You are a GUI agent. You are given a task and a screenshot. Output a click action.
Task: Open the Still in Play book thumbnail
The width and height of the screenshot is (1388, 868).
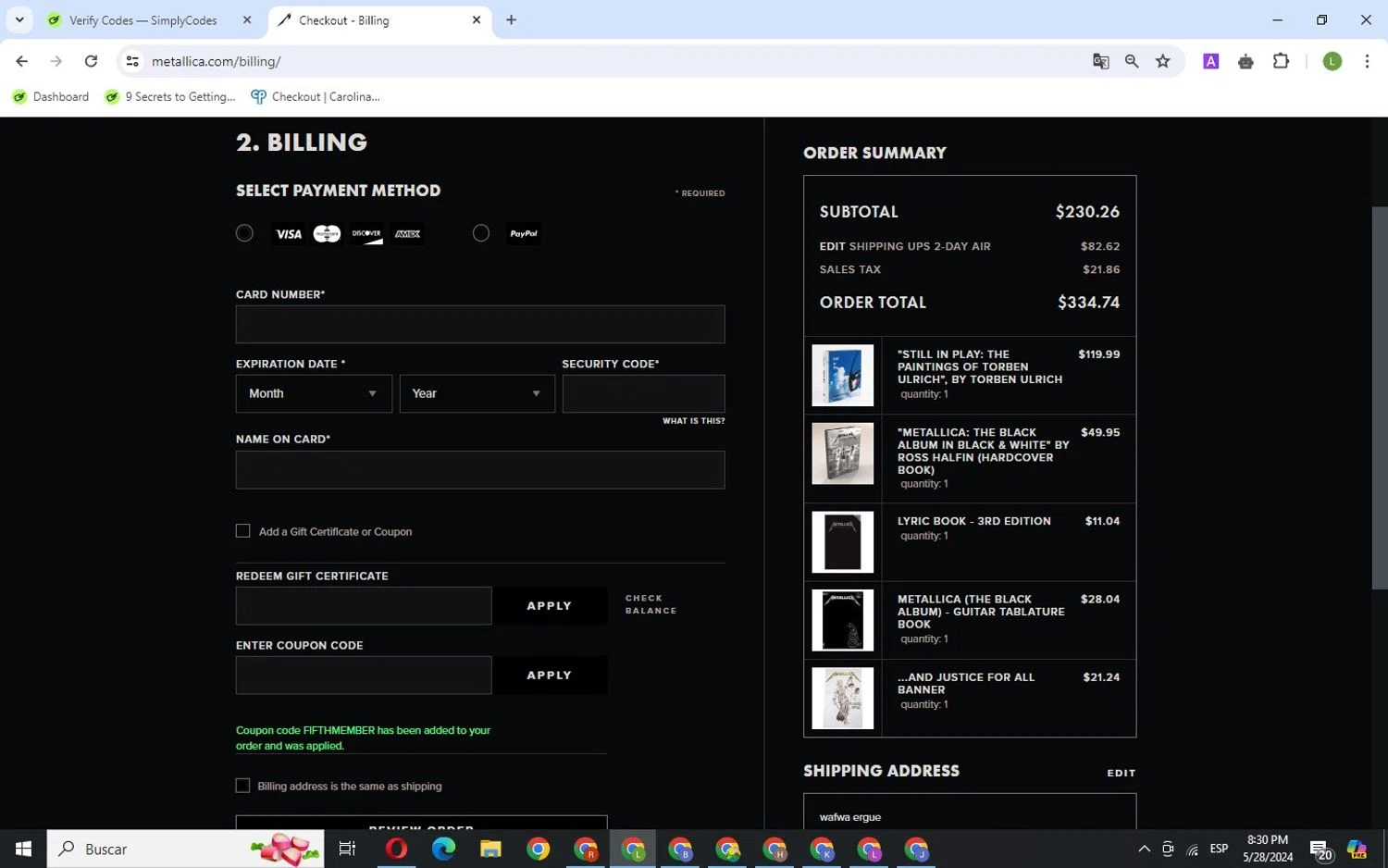[x=842, y=375]
